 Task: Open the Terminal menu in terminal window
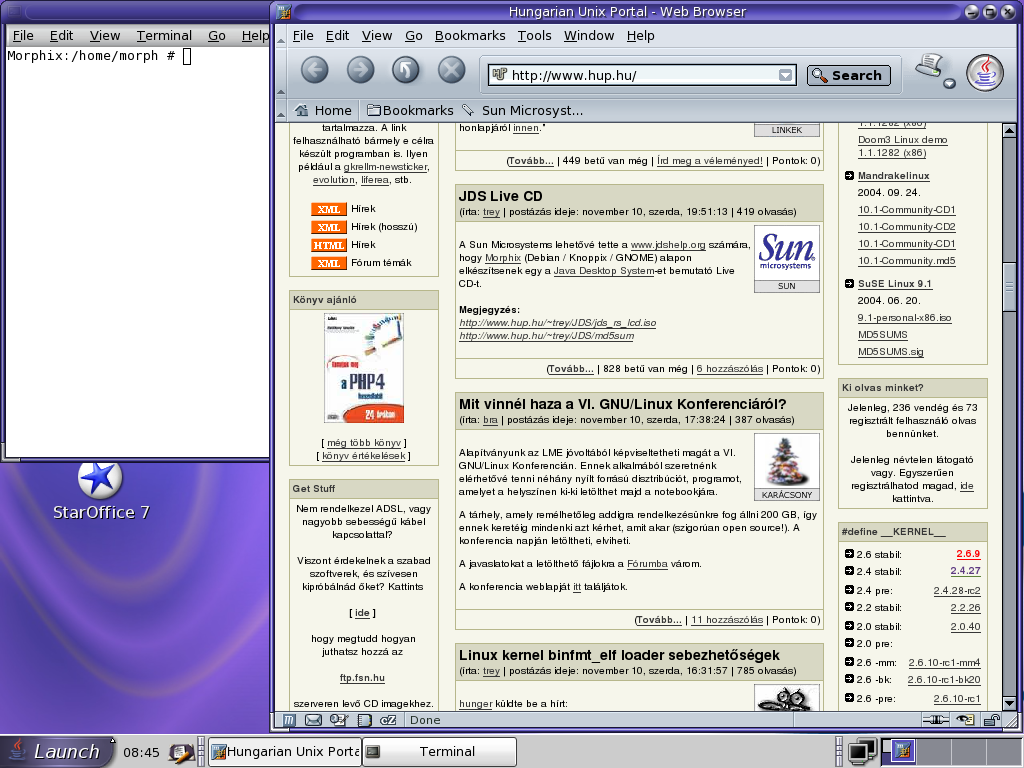[x=164, y=36]
